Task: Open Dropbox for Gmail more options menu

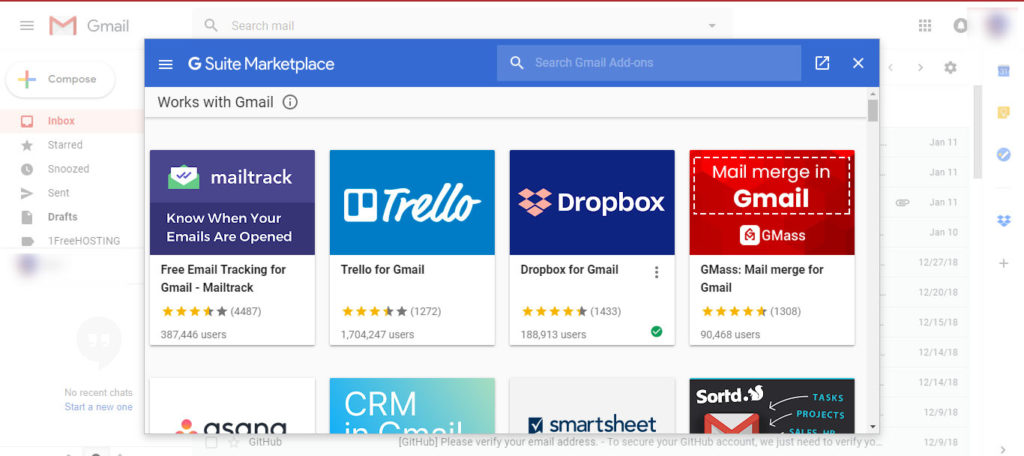Action: point(657,272)
